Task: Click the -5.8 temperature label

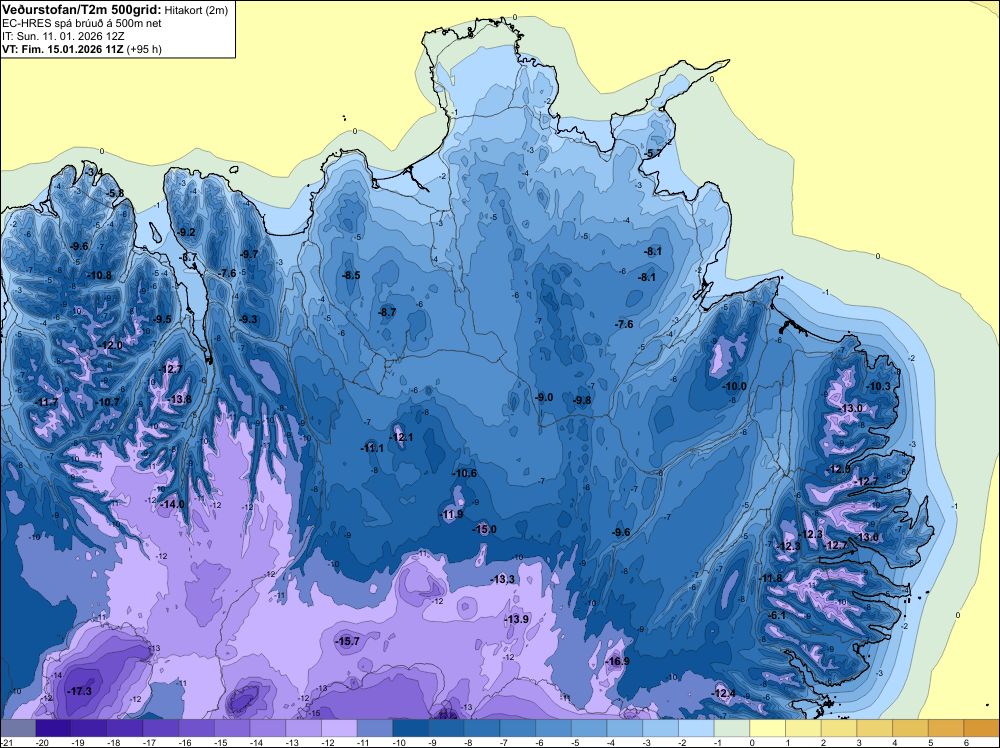Action: click(x=115, y=193)
